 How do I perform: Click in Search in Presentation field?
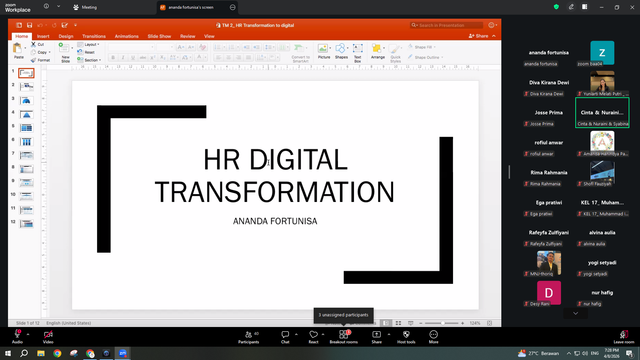[447, 25]
